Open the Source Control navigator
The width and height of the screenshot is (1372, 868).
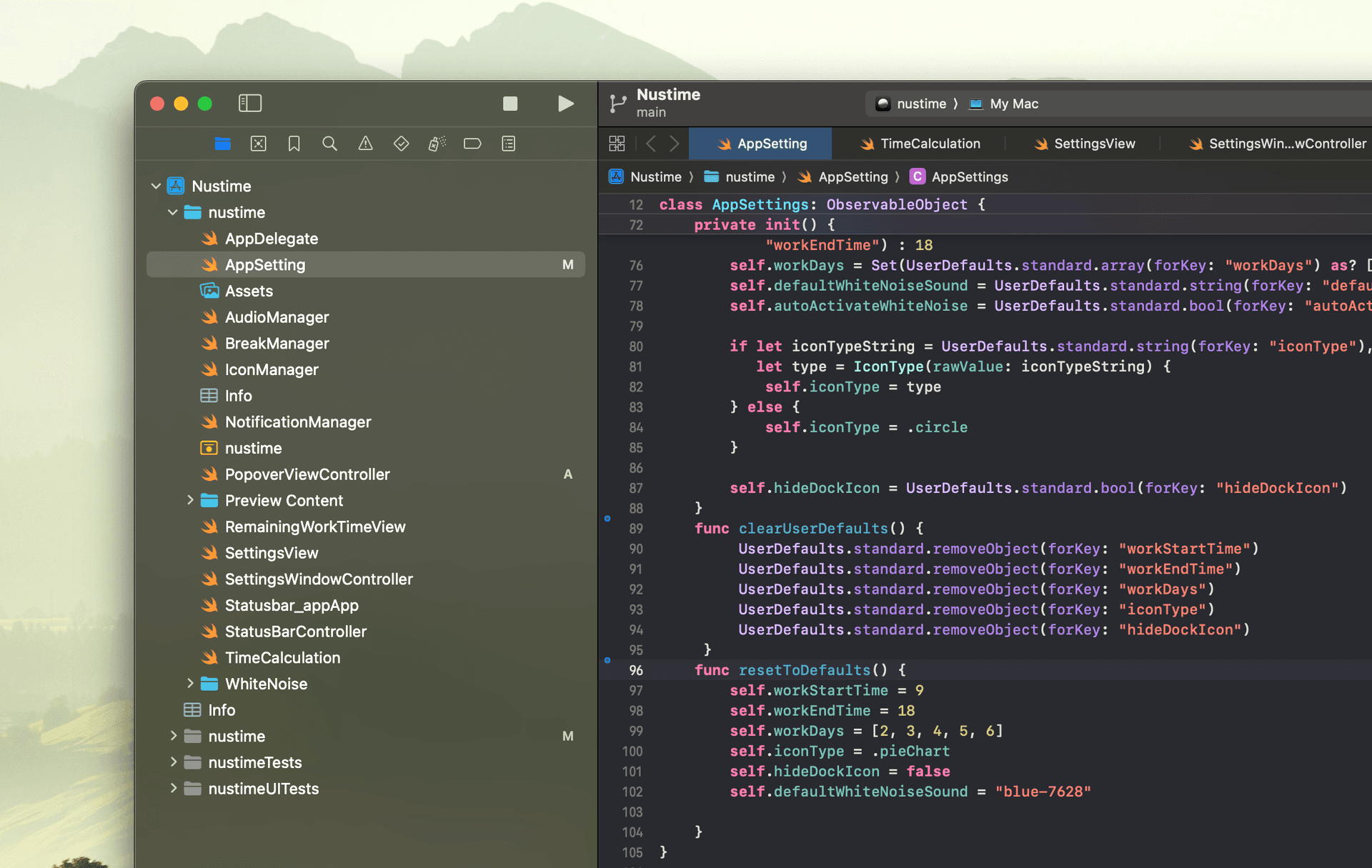tap(258, 144)
